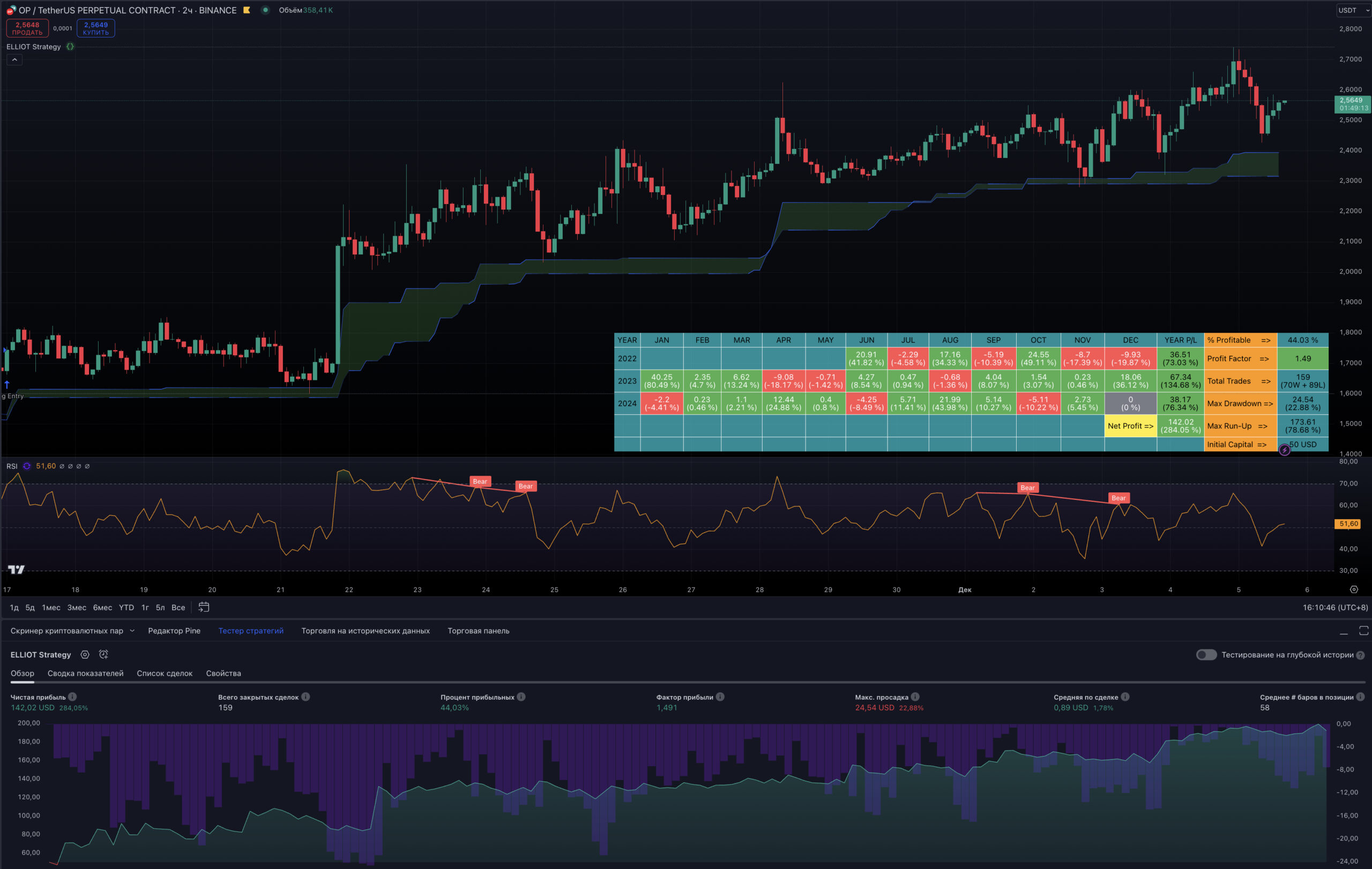Screen dimensions: 1372x869
Task: Click the TradingView logo watermark in RSI pane
Action: (x=17, y=570)
